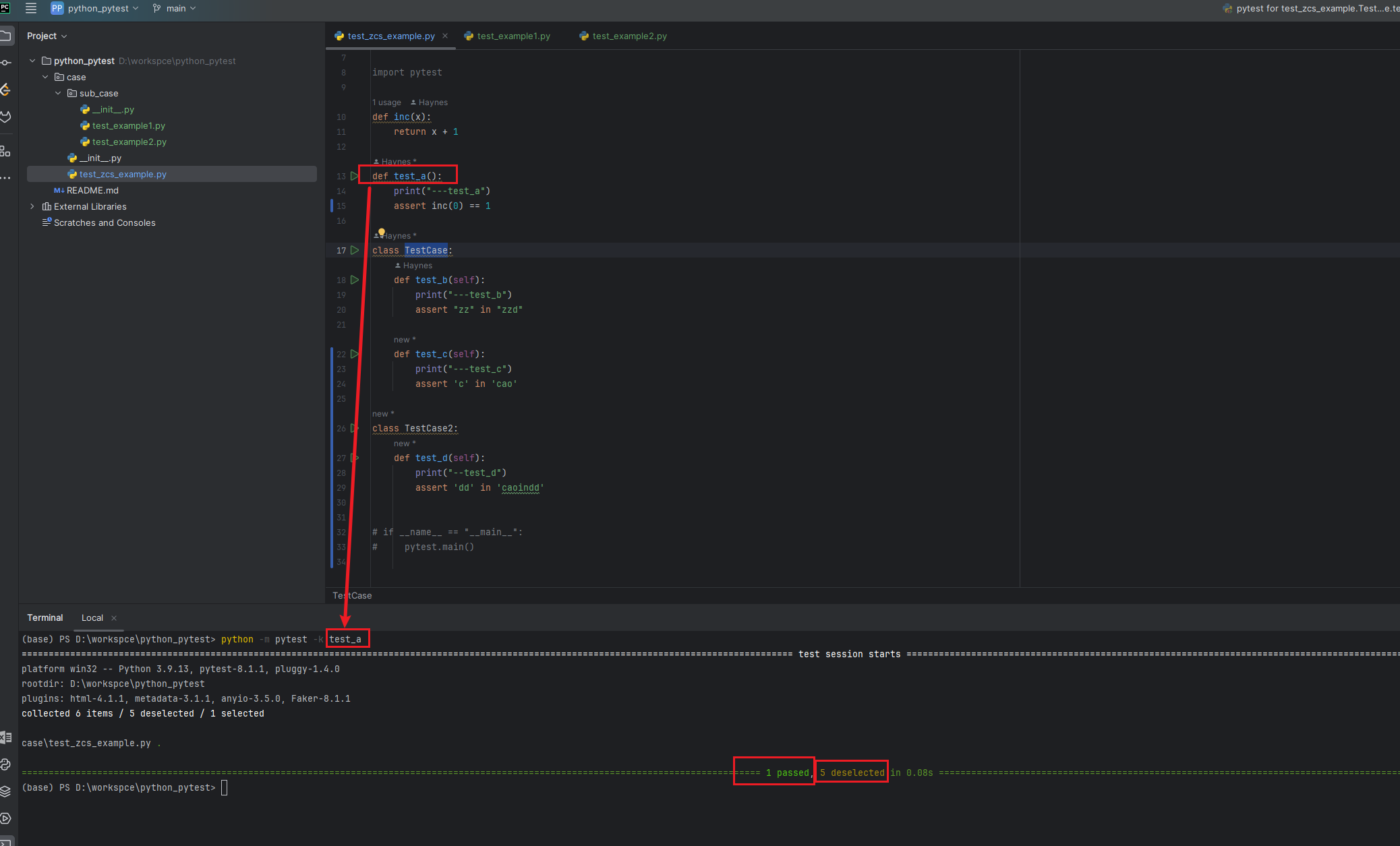Open the LeetCode plugin sidebar icon
The width and height of the screenshot is (1400, 846).
click(x=5, y=90)
